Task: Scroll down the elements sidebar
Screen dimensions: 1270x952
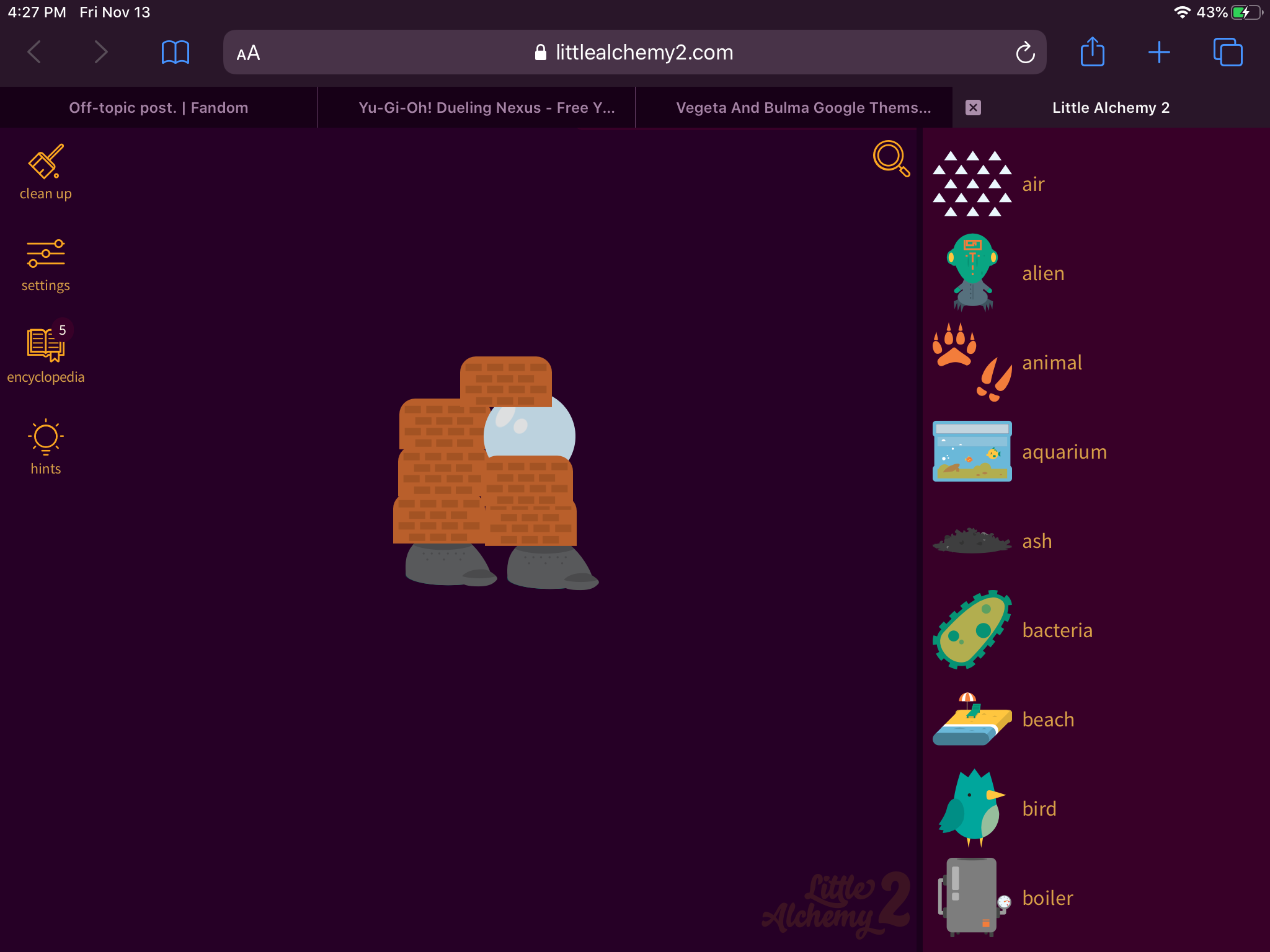Action: (1095, 897)
